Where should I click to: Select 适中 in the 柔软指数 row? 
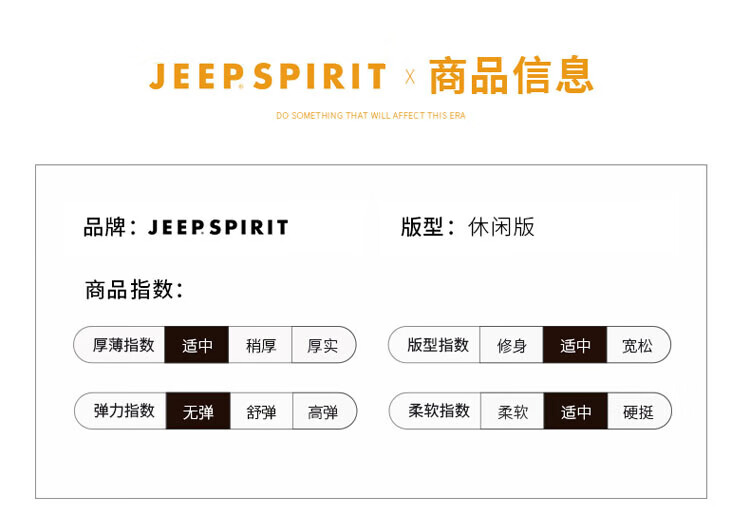(x=576, y=411)
